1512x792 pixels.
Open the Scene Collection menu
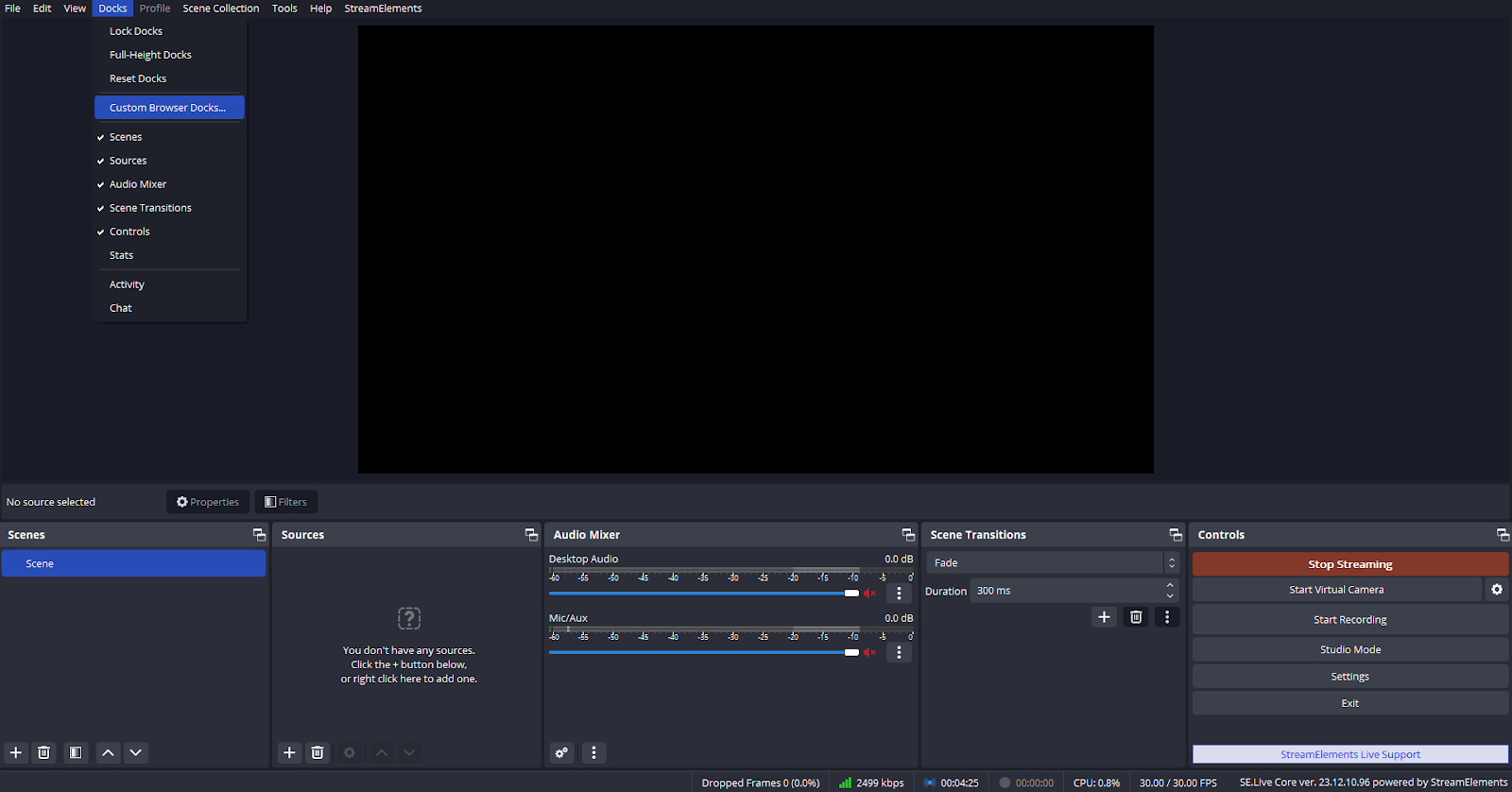[x=220, y=9]
